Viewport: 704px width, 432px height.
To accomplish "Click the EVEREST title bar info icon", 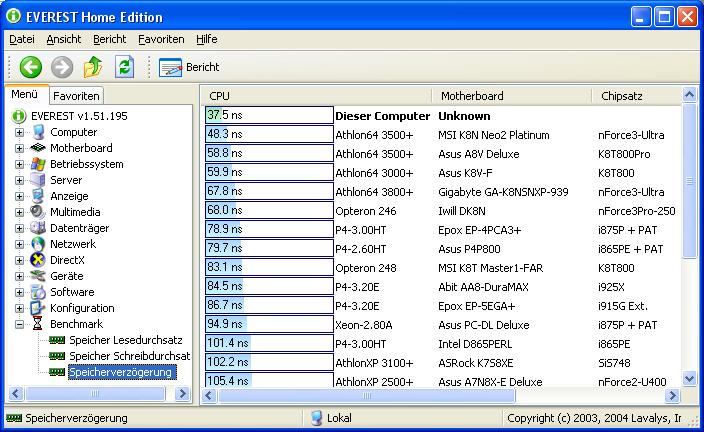I will point(13,16).
